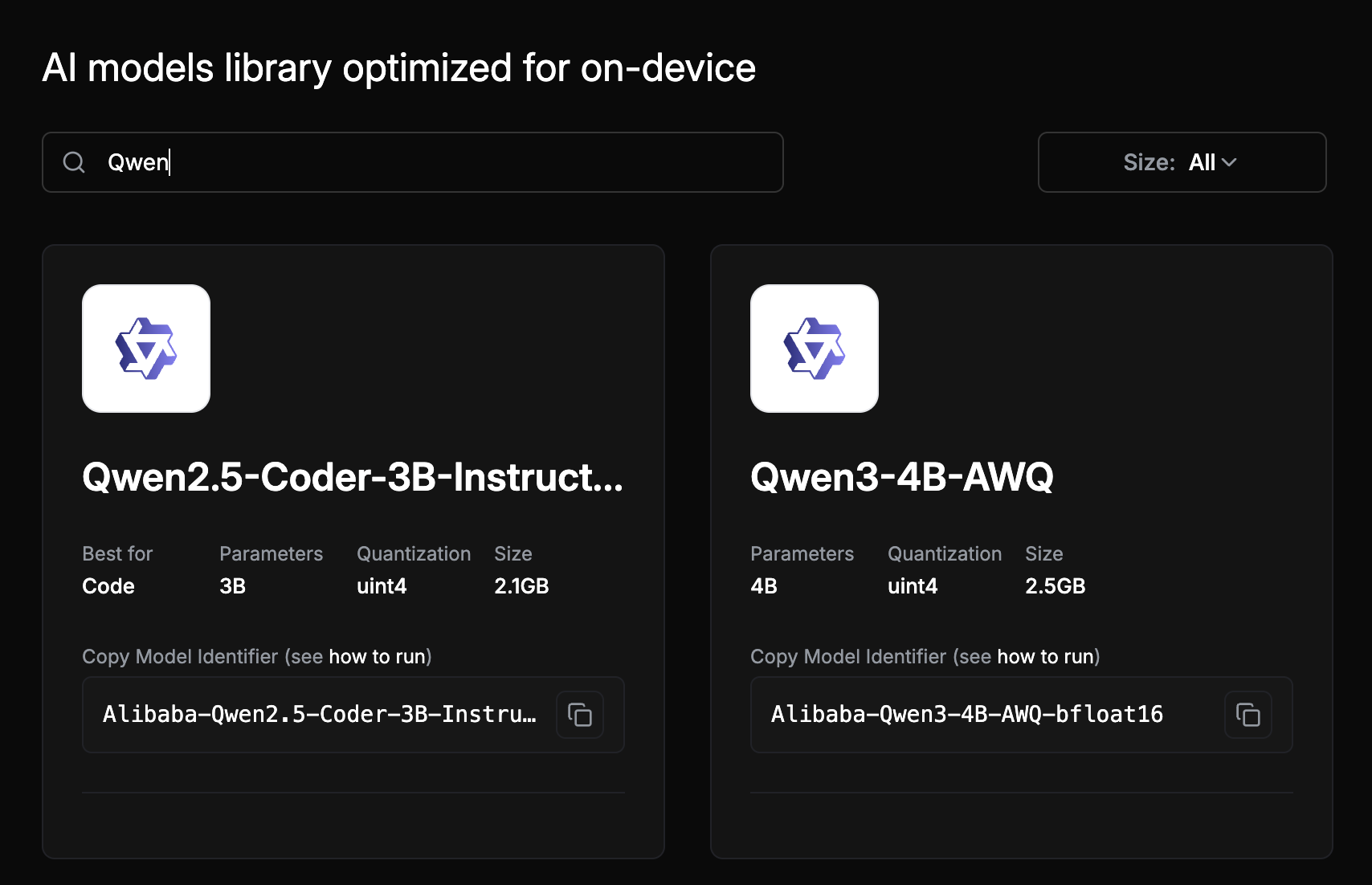
Task: Copy the Qwen2.5-Coder model identifier
Action: (x=580, y=715)
